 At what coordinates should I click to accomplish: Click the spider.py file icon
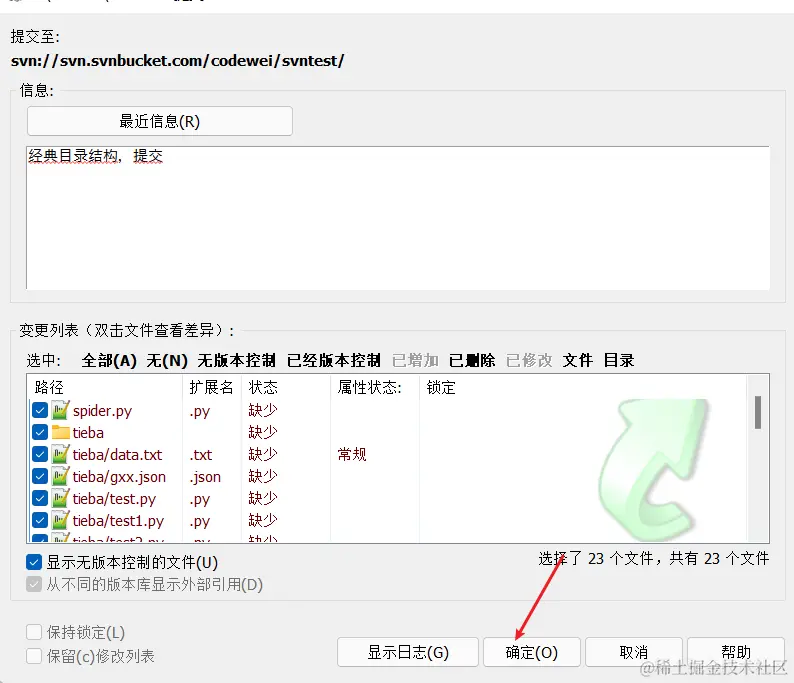tap(60, 410)
